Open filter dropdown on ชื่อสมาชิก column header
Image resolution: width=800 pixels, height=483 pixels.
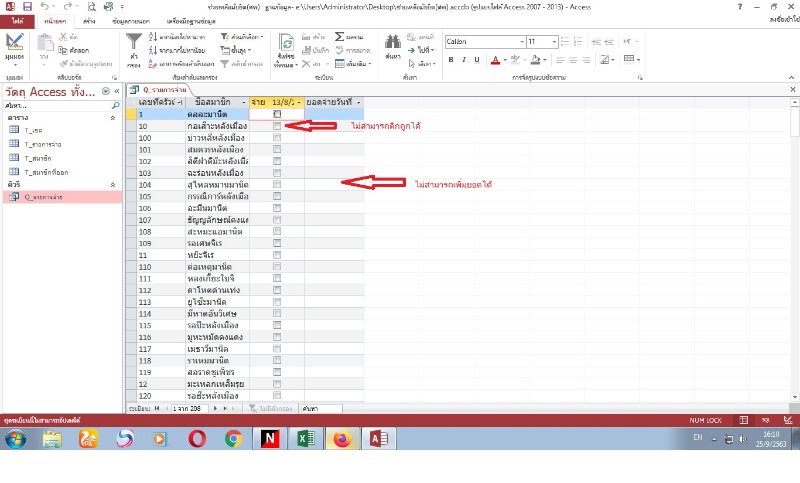coord(245,103)
